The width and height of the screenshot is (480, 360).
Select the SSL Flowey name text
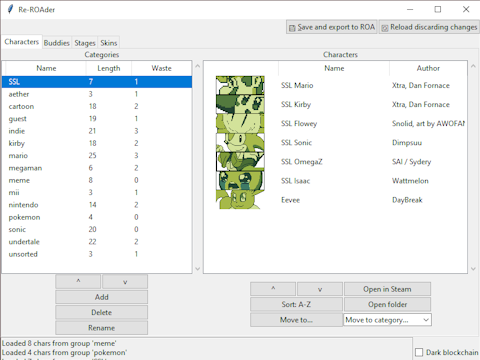click(x=299, y=124)
